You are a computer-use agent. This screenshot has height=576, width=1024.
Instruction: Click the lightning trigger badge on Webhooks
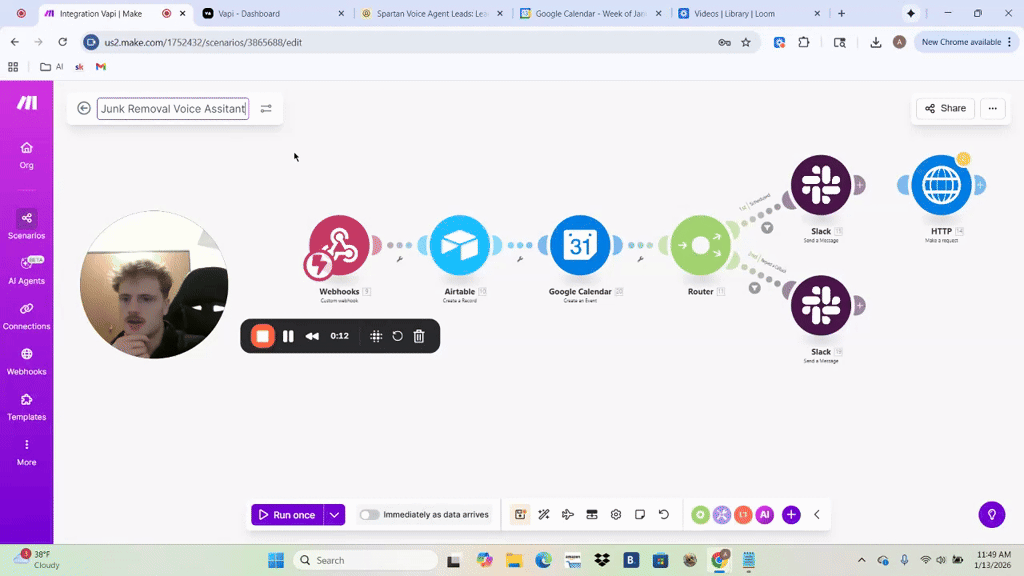tap(318, 265)
